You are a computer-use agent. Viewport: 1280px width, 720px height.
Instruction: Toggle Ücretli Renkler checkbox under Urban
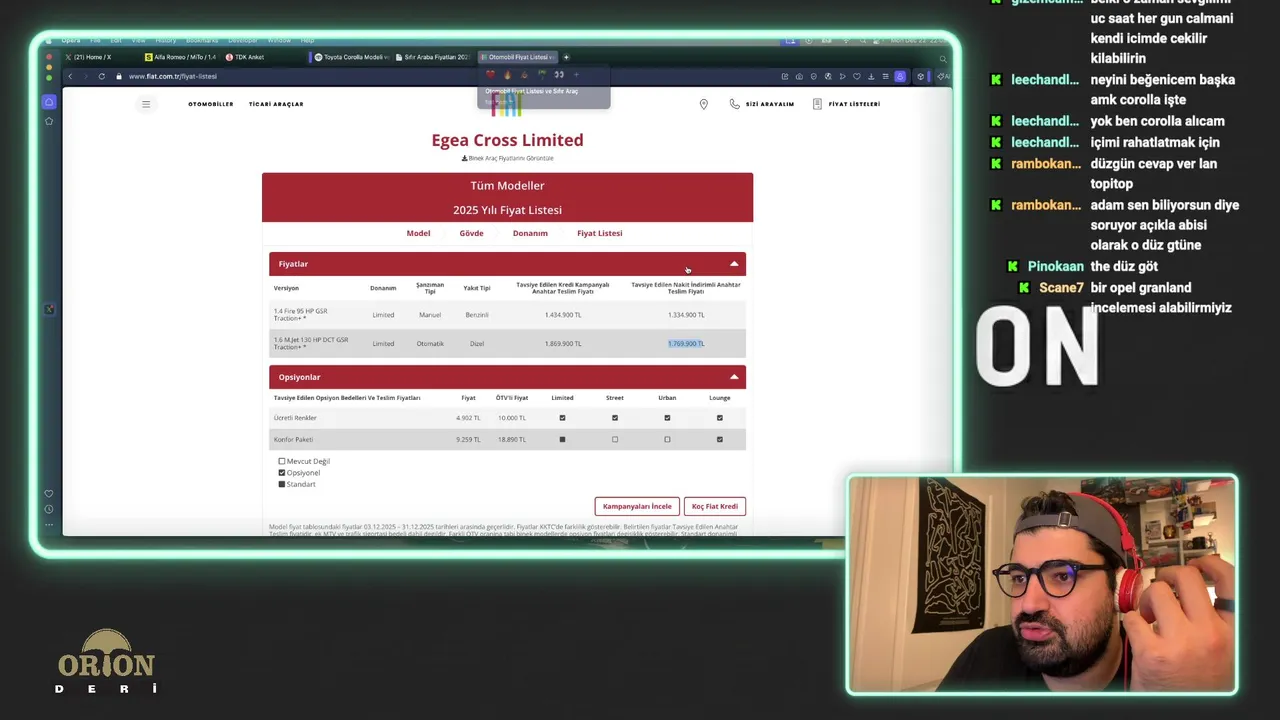coord(667,418)
